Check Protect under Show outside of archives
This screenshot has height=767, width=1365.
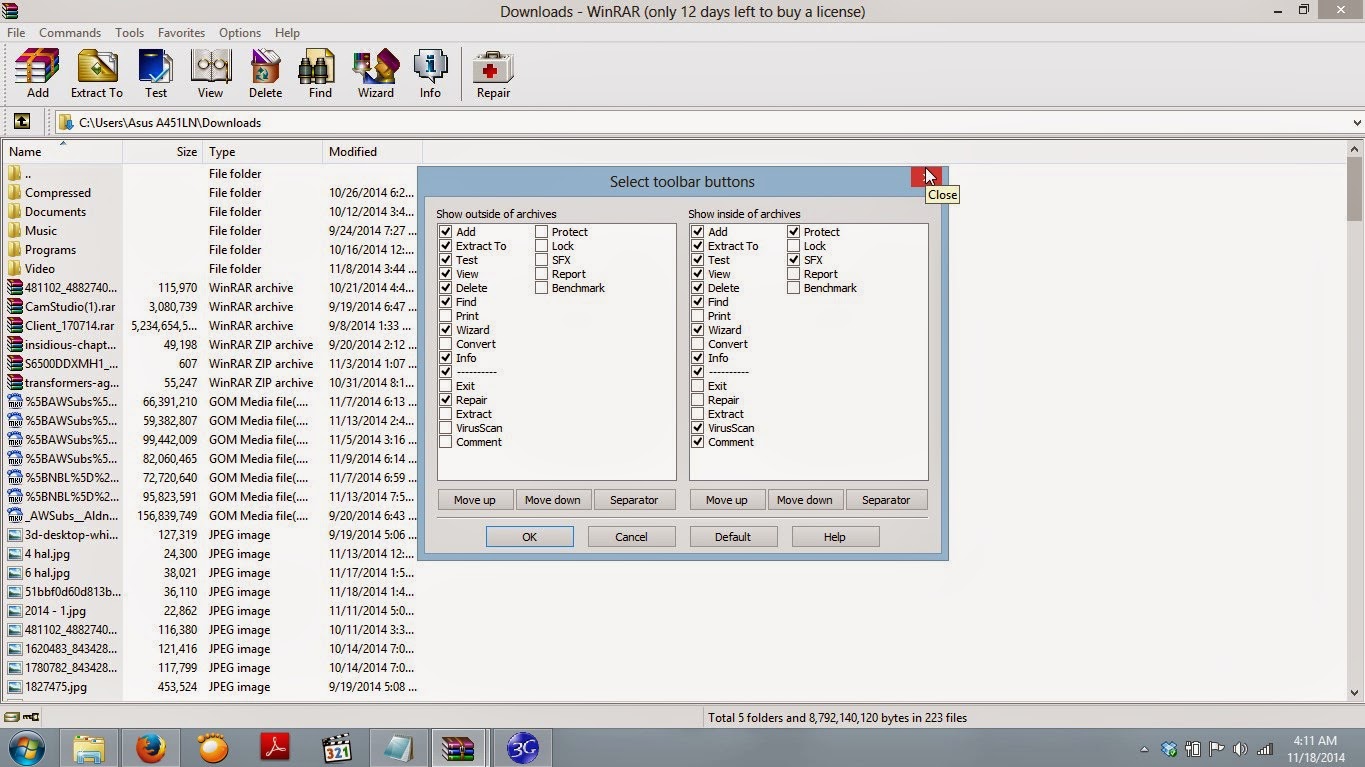click(541, 232)
